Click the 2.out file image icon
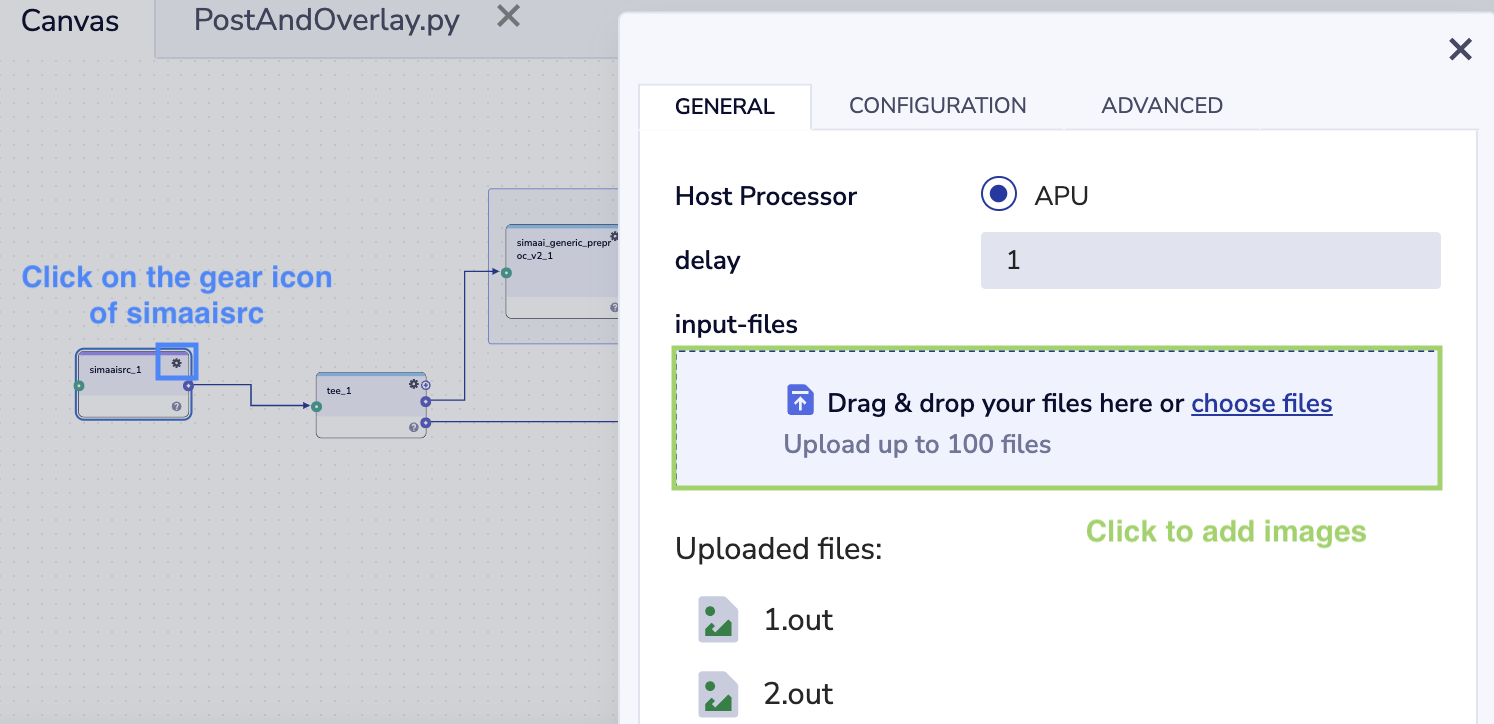Image resolution: width=1494 pixels, height=724 pixels. pyautogui.click(x=718, y=694)
